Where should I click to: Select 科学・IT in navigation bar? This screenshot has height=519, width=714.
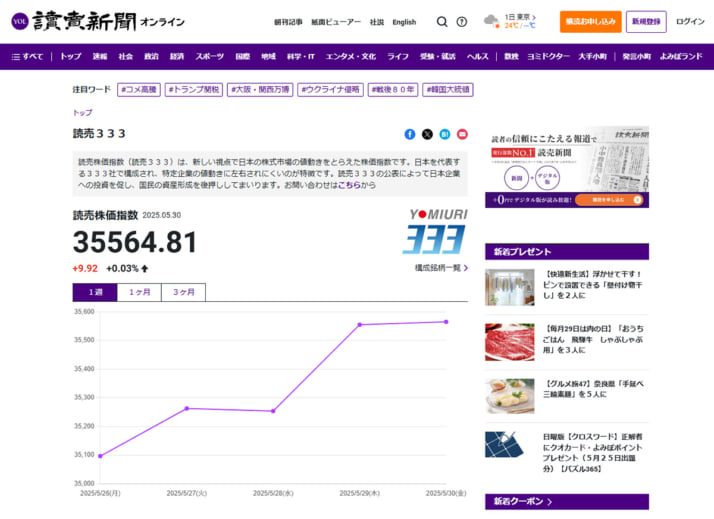click(301, 56)
